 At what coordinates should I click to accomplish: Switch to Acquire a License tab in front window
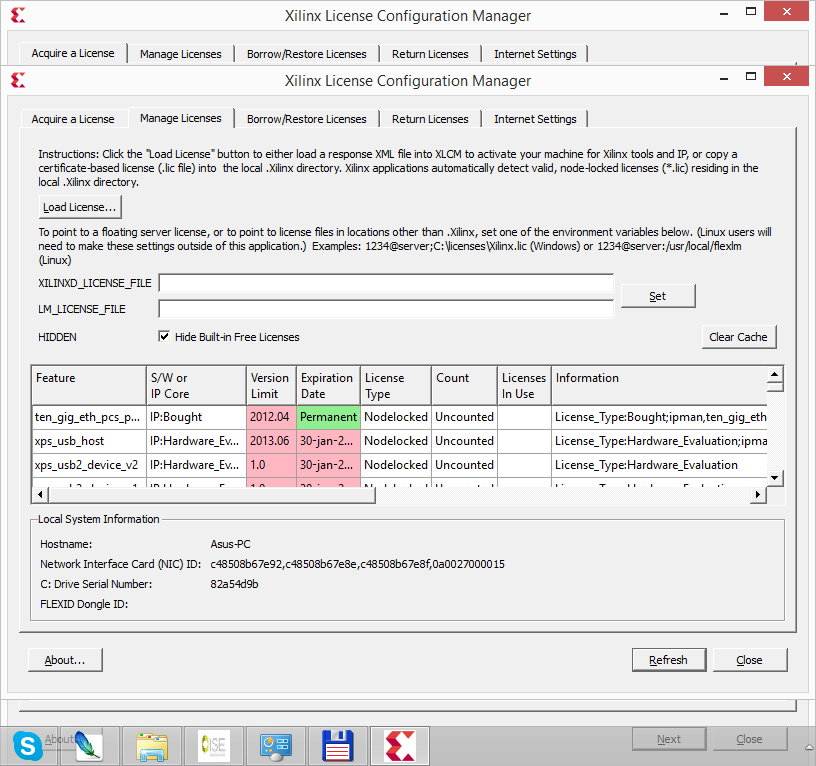[73, 119]
